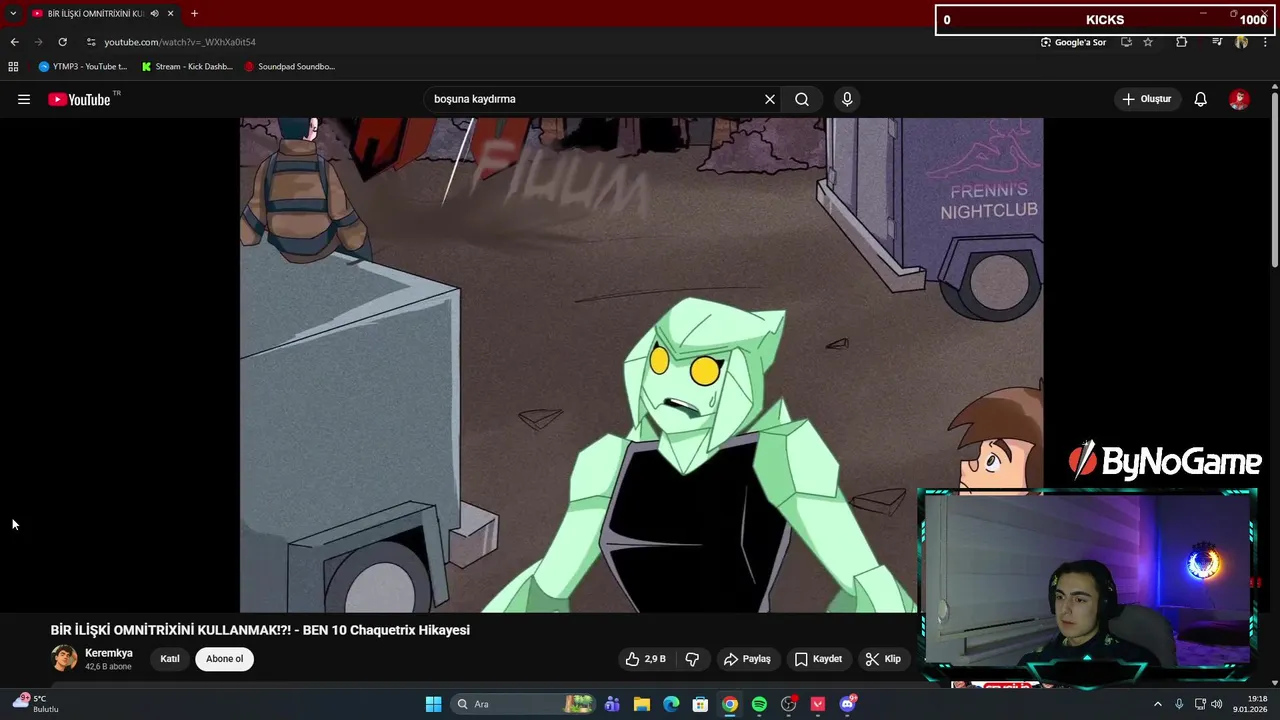
Task: Click system tray microphone icon
Action: [x=1179, y=704]
